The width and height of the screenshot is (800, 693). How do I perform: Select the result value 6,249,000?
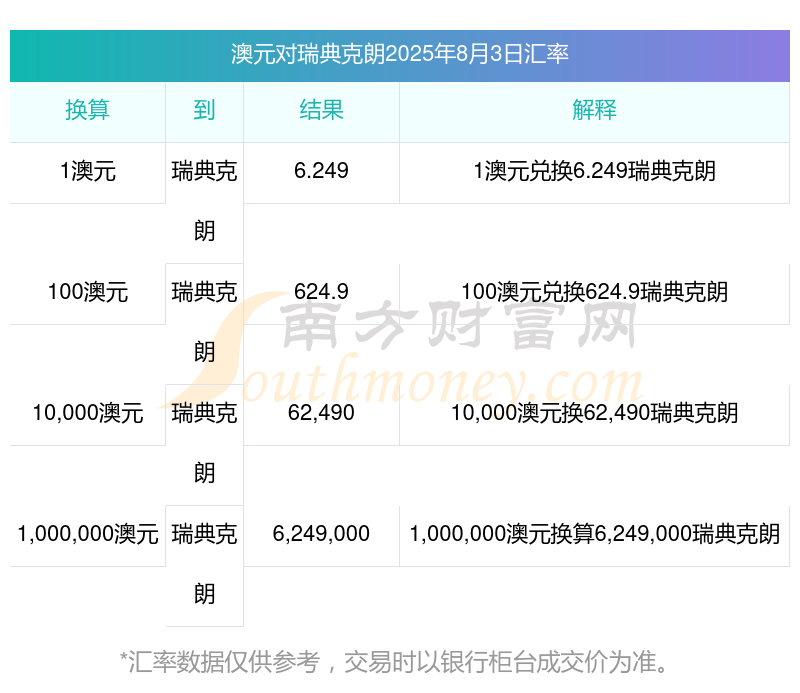pyautogui.click(x=321, y=534)
